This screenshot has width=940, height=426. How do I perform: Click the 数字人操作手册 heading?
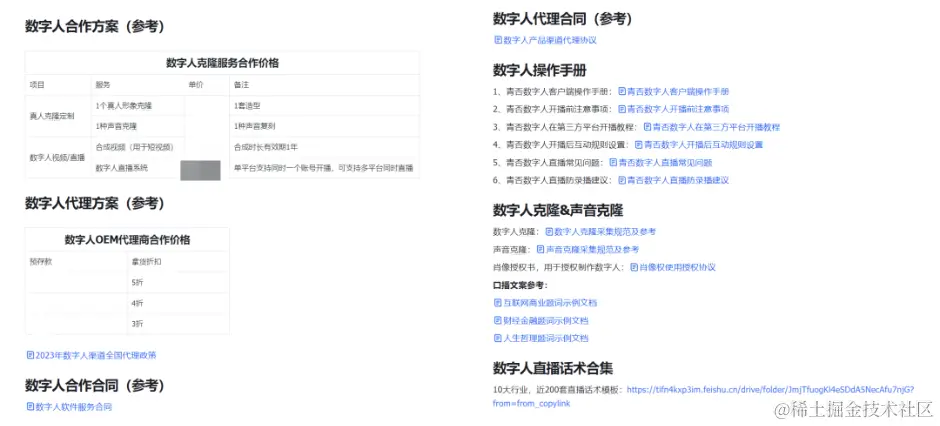click(540, 70)
